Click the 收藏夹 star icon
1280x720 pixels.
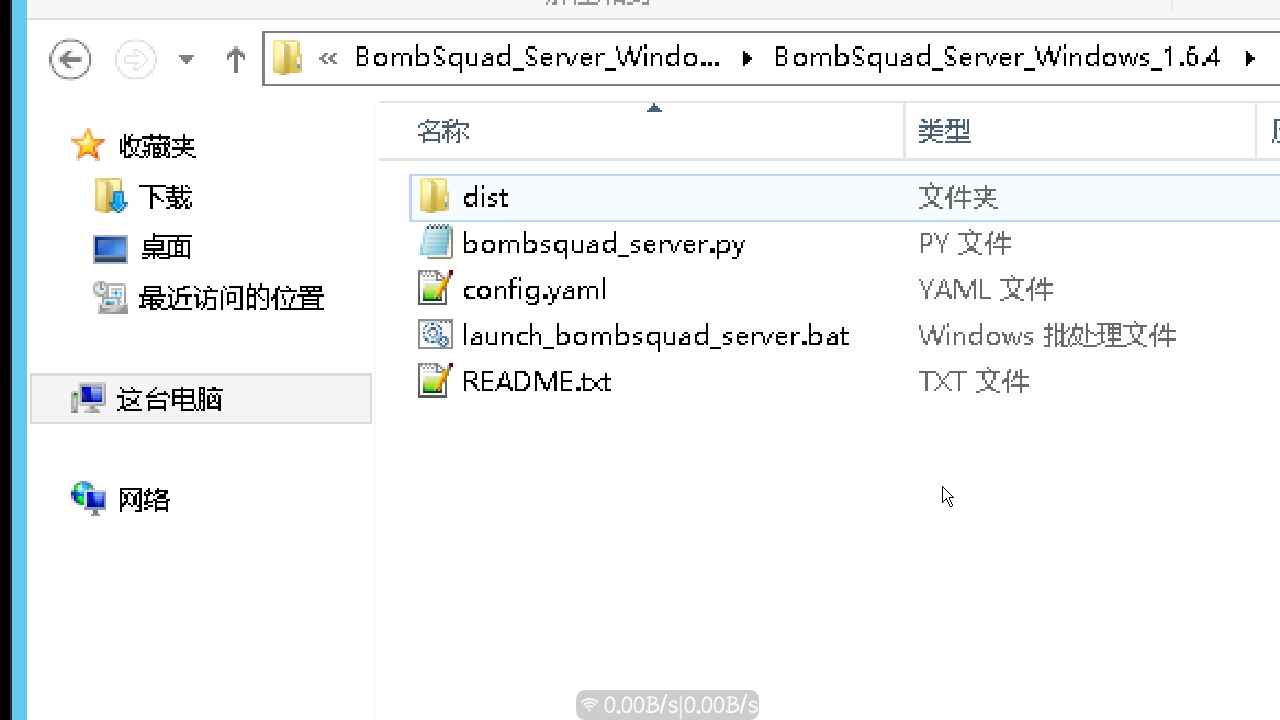pos(88,145)
